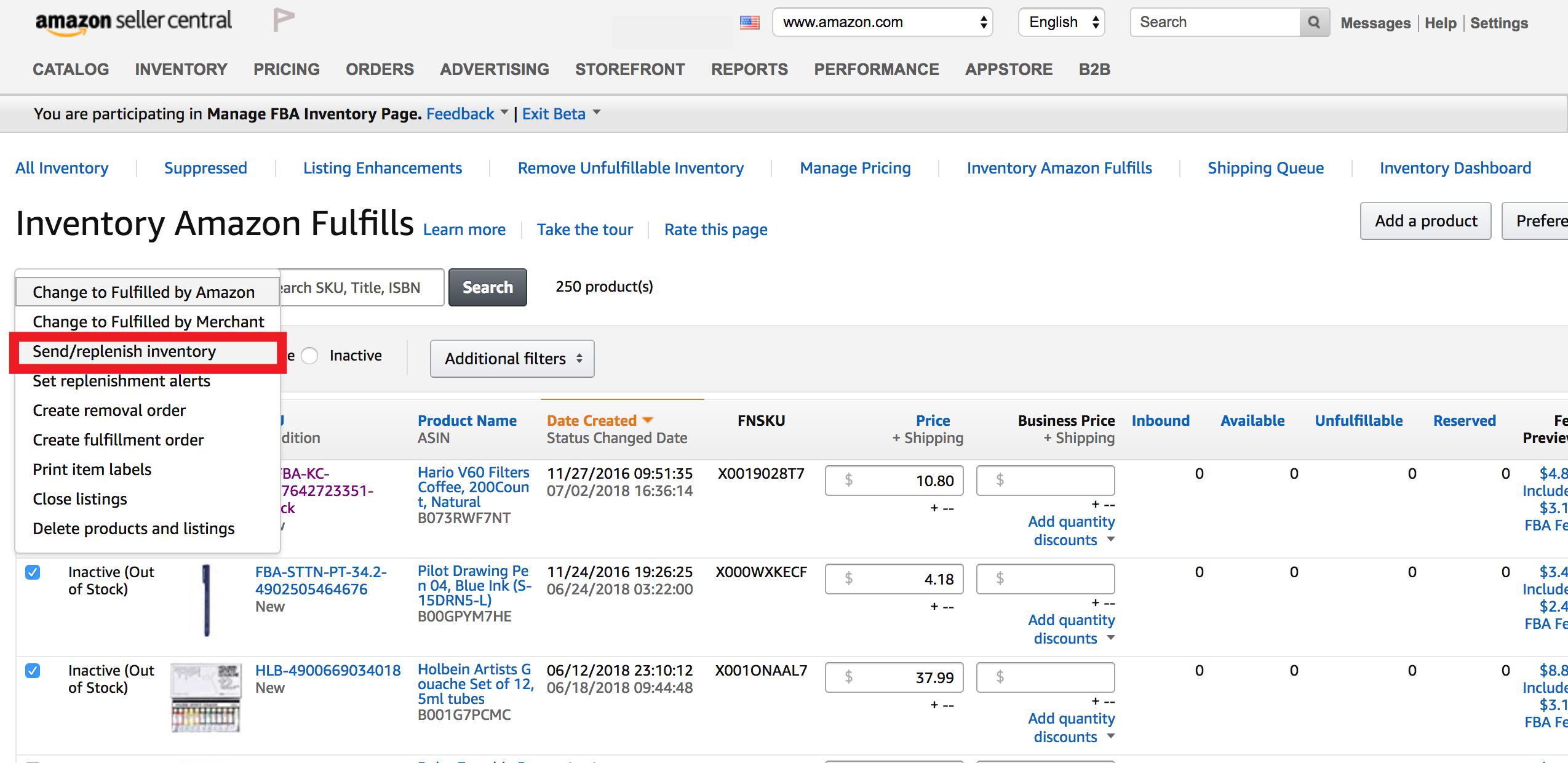Click the dark Search button
The height and width of the screenshot is (763, 1568).
point(487,287)
